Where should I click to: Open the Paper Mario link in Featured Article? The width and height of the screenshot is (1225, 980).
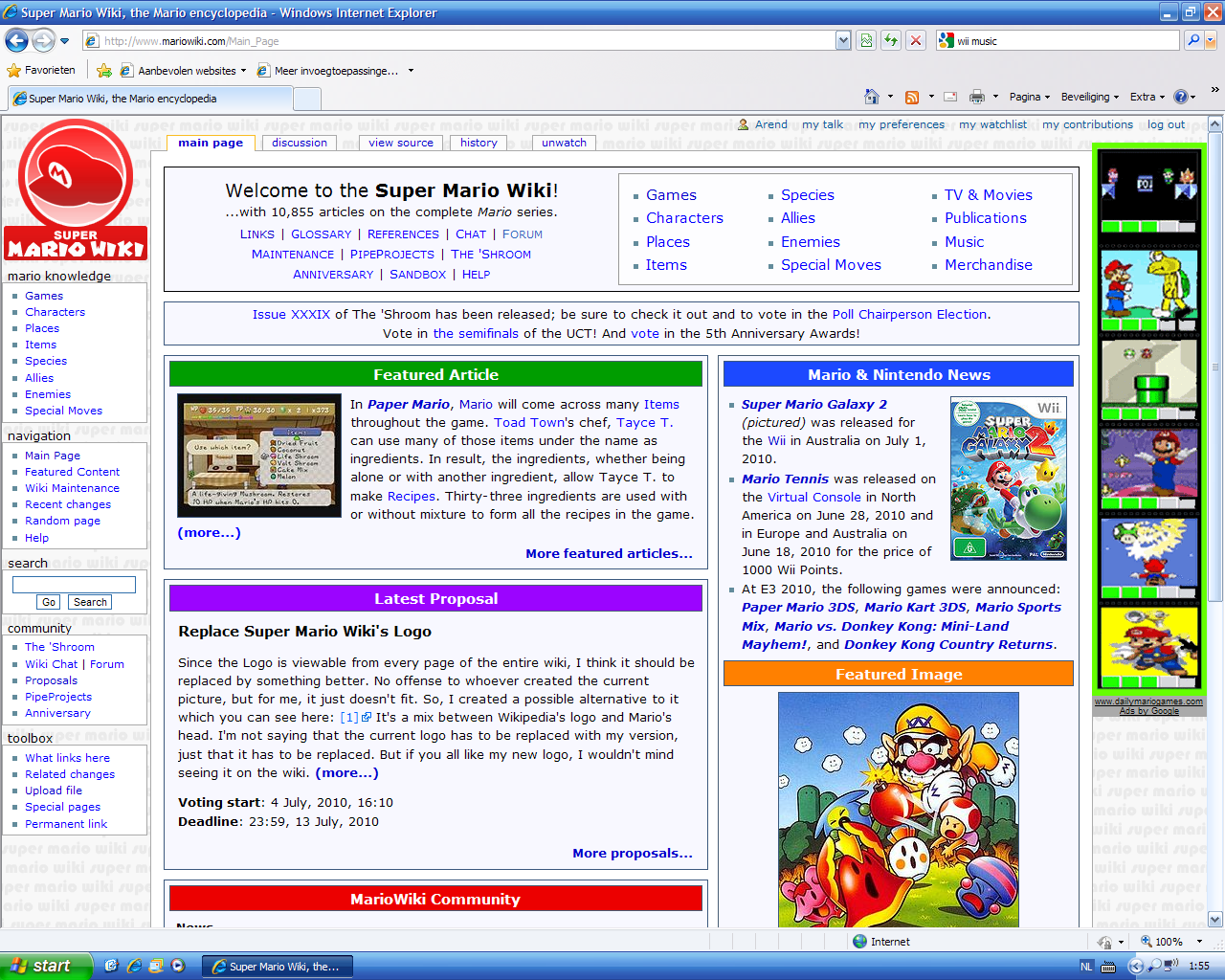point(409,405)
